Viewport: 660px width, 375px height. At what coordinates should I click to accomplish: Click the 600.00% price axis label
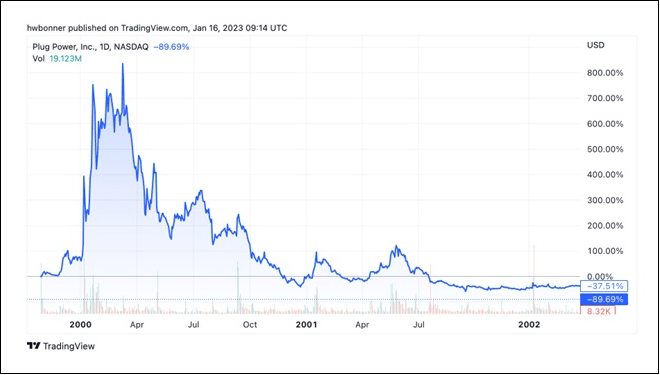click(605, 124)
